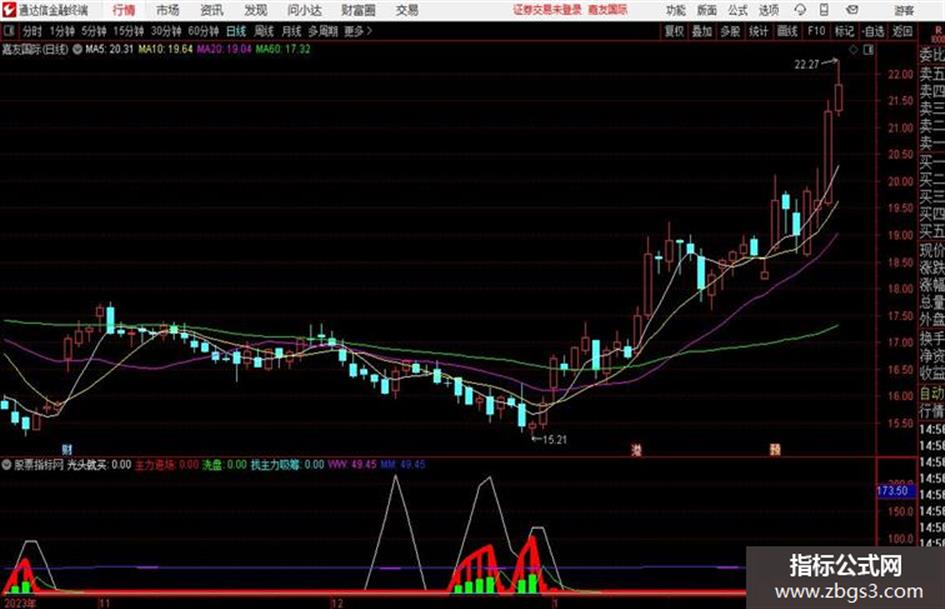Viewport: 945px width, 609px height.
Task: Click the diamond icon at chart top right
Action: (853, 50)
